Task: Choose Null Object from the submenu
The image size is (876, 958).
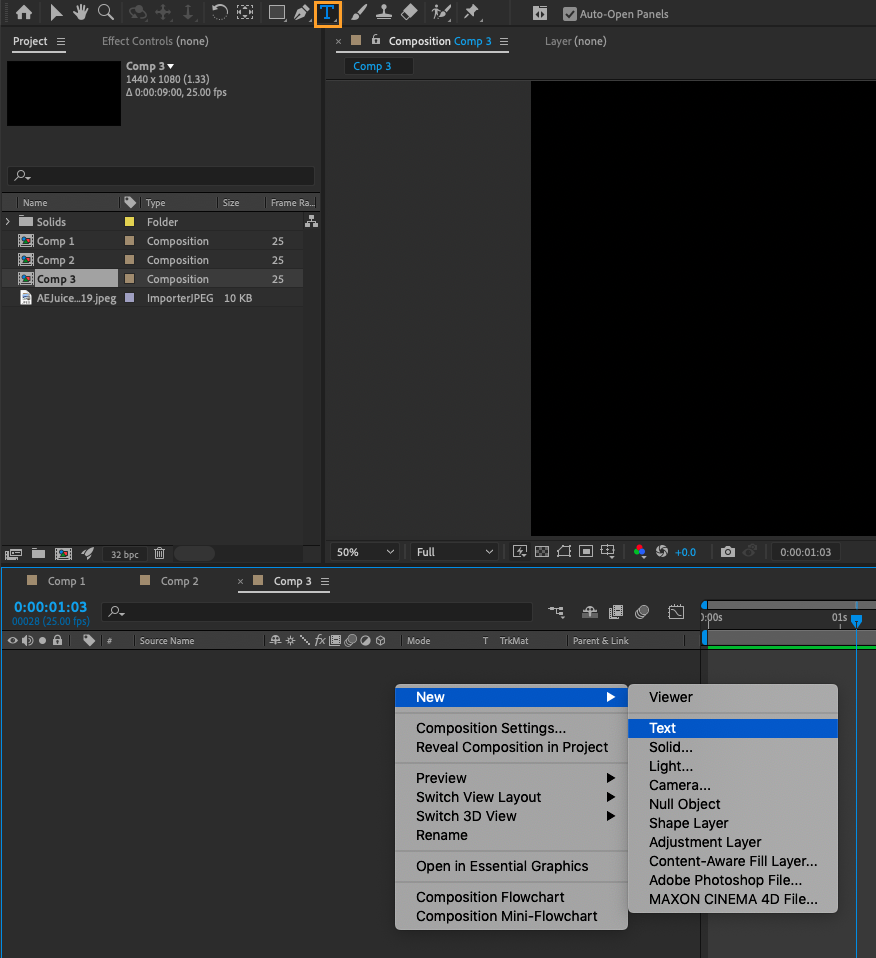Action: pos(732,804)
